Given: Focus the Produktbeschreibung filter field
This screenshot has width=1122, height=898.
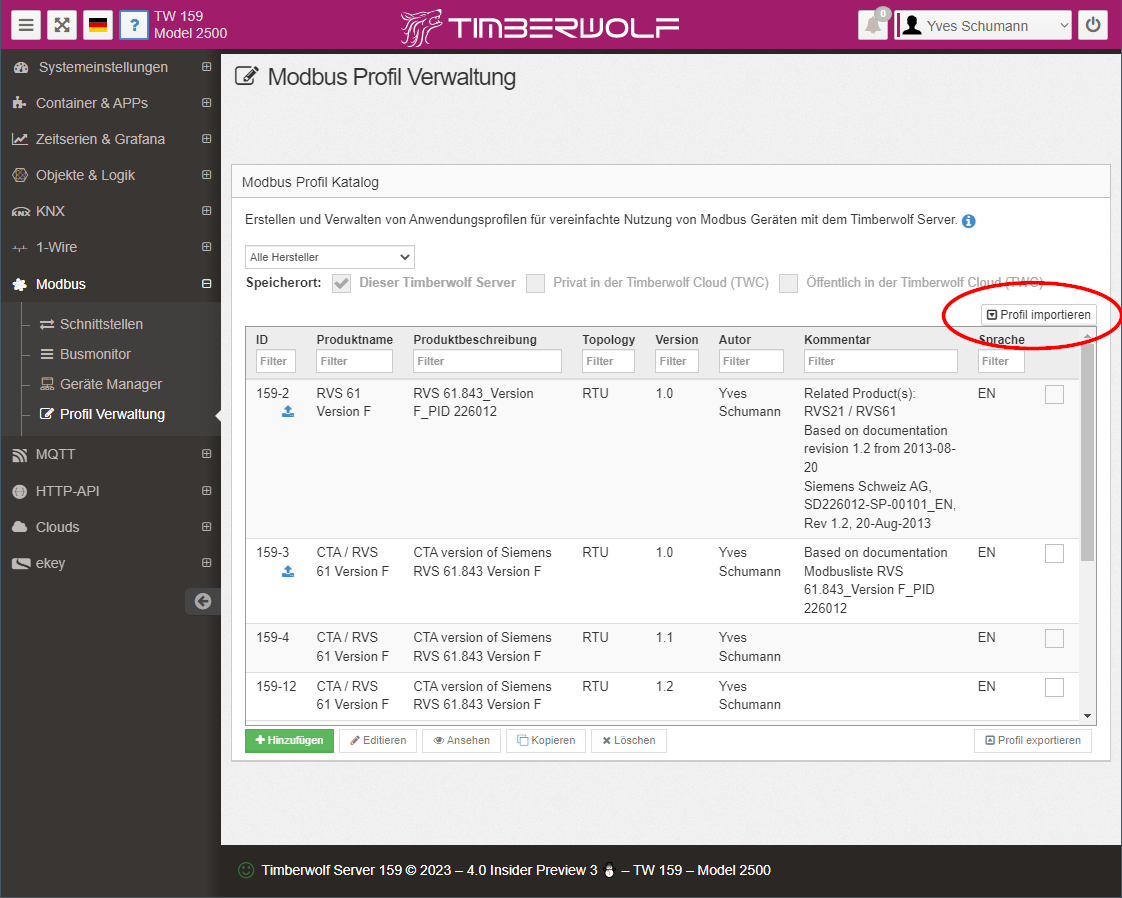Looking at the screenshot, I should [x=487, y=361].
